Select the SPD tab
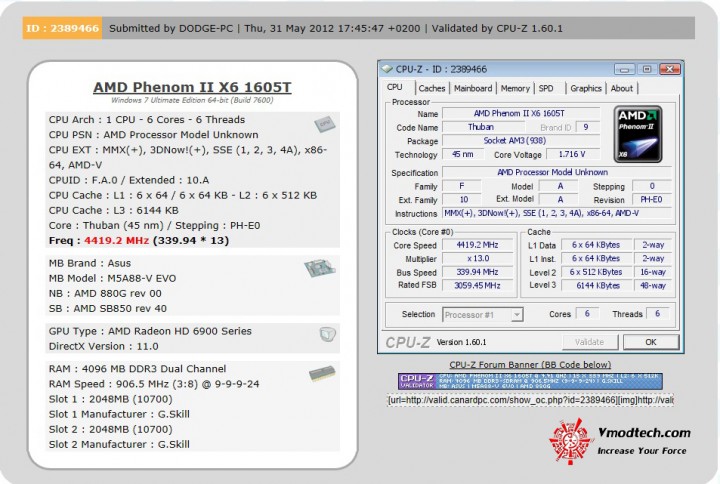The height and width of the screenshot is (484, 720). point(546,88)
